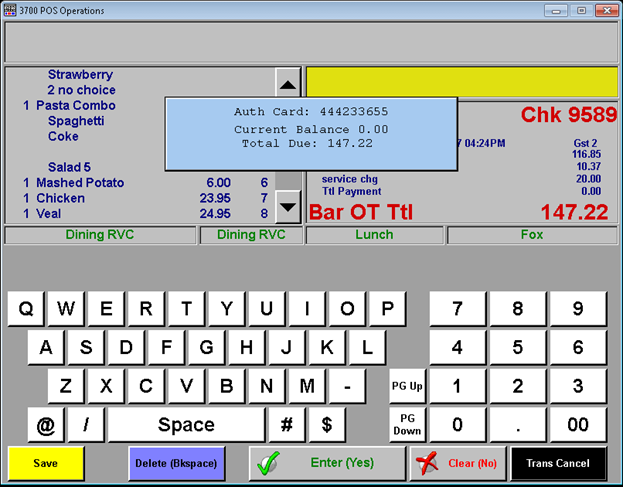Image resolution: width=623 pixels, height=487 pixels.
Task: Tap the number 7 key
Action: click(x=457, y=309)
